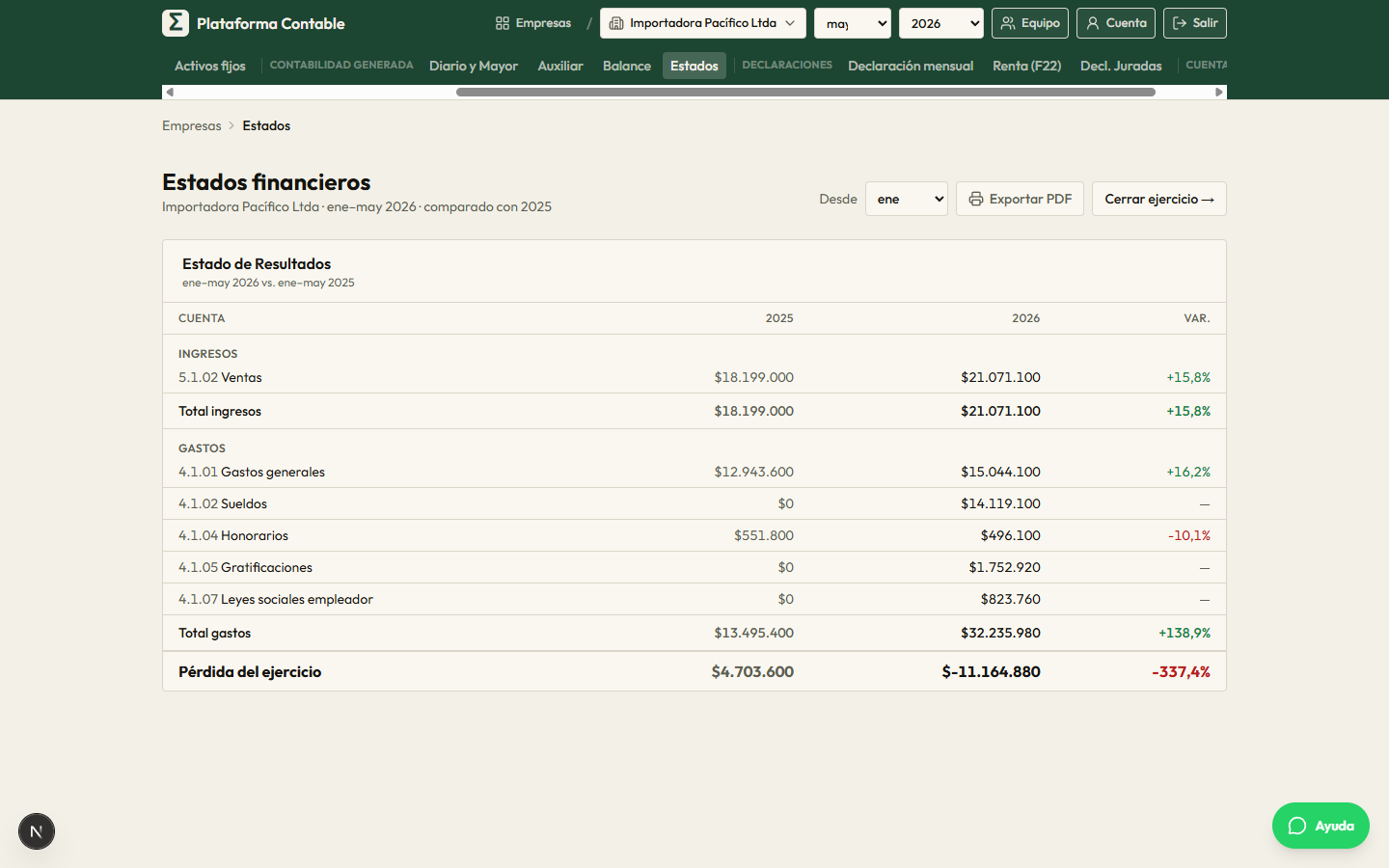This screenshot has height=868, width=1389.
Task: Click the $14.119.100 Sueldos 2026 value
Action: pos(1000,503)
